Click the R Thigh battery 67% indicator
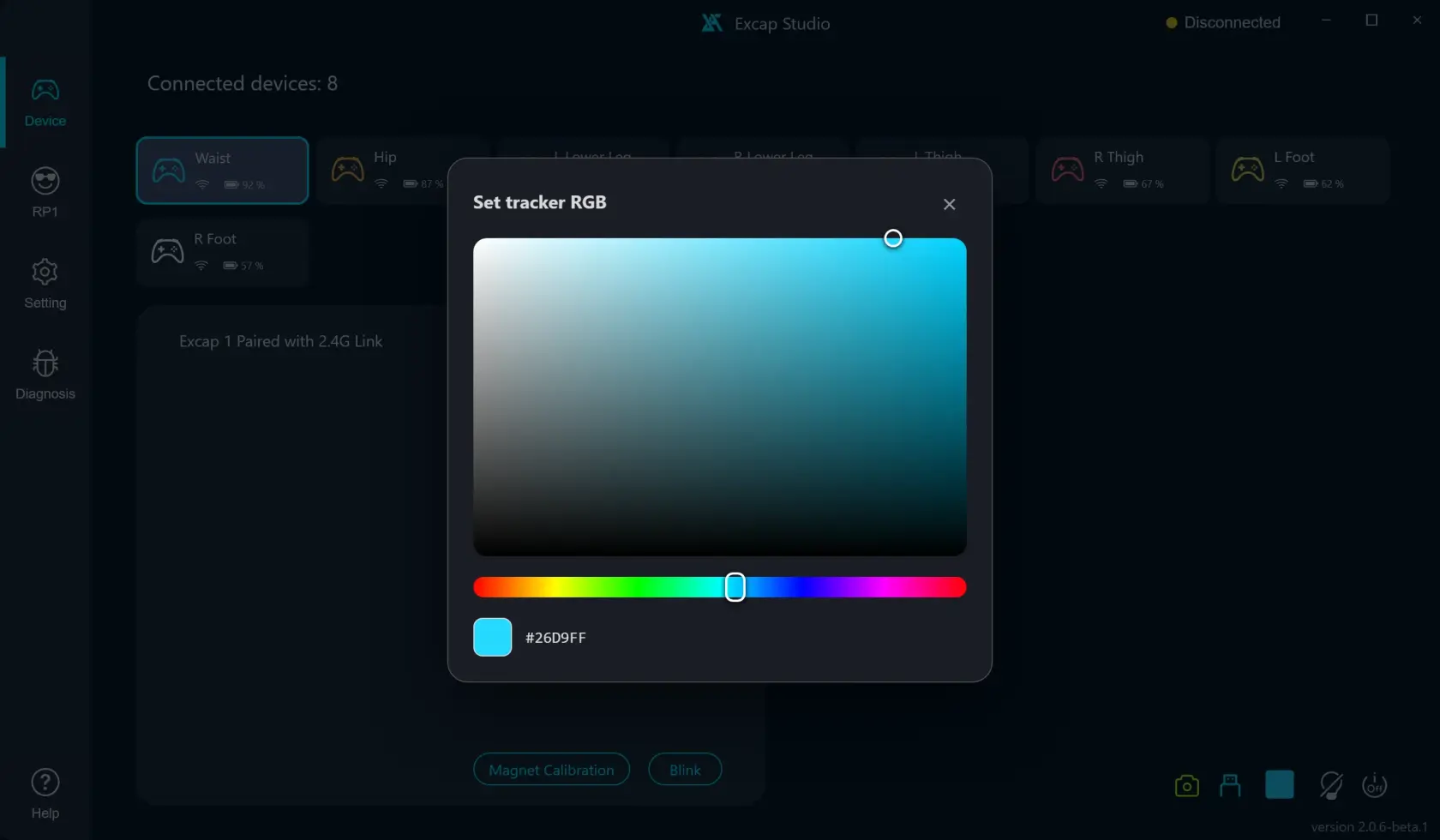Image resolution: width=1440 pixels, height=840 pixels. [x=1143, y=183]
